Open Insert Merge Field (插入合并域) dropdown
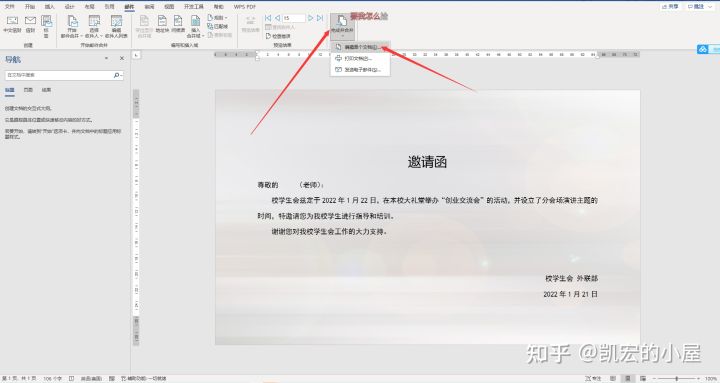The height and width of the screenshot is (383, 720). pyautogui.click(x=195, y=26)
